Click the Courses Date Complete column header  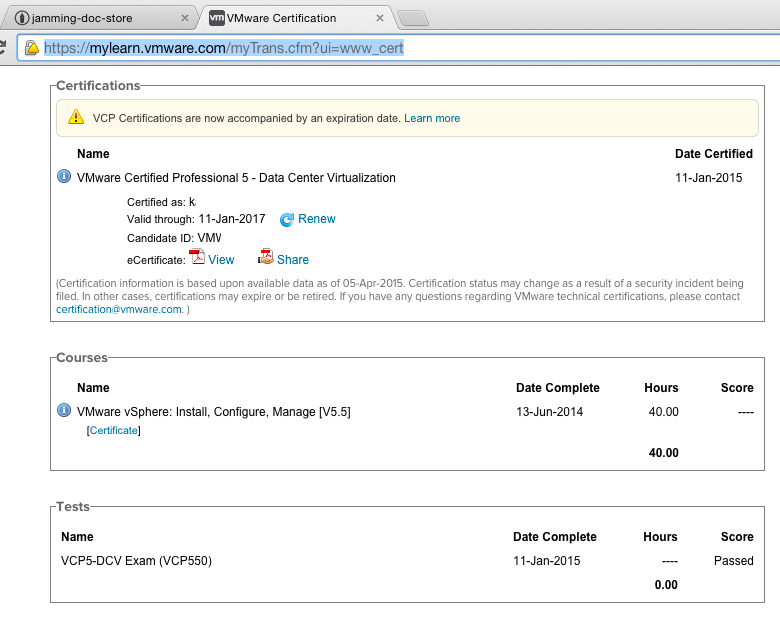click(558, 388)
